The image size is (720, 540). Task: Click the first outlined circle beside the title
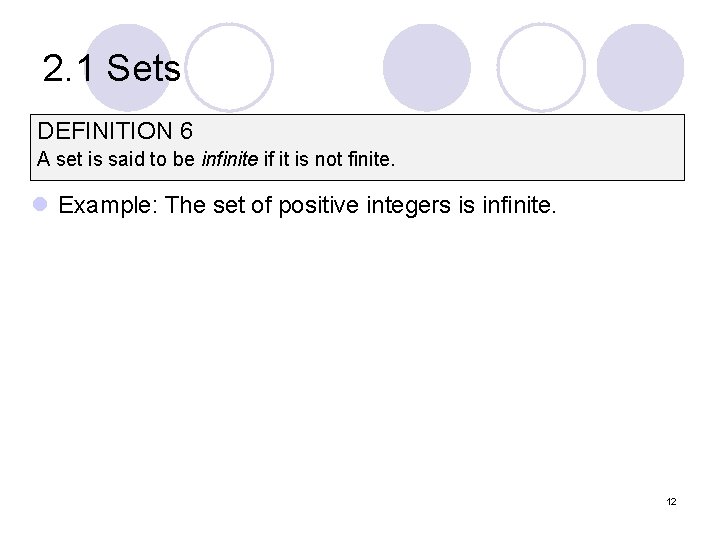(229, 67)
